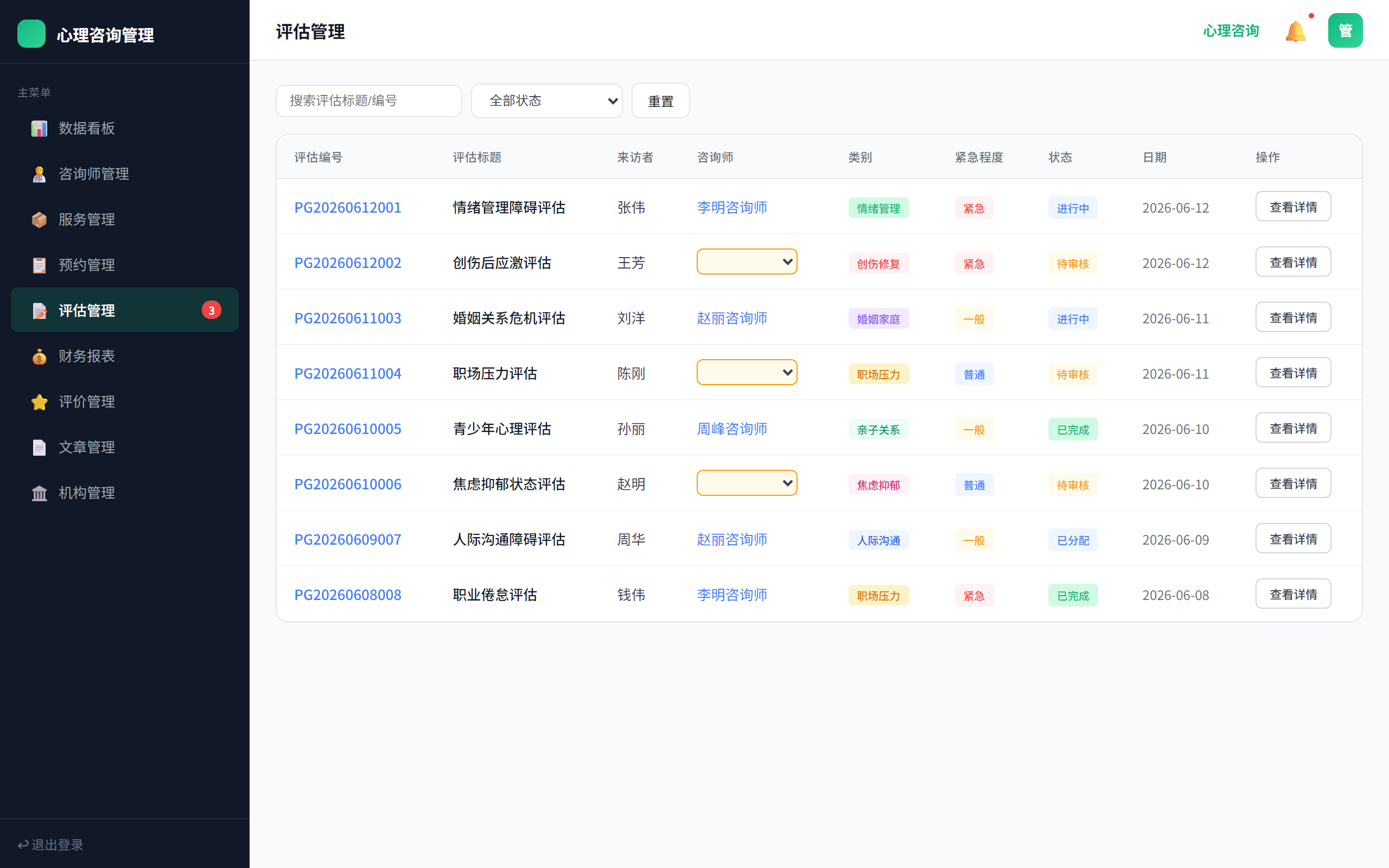This screenshot has height=868, width=1389.
Task: Click the 评估标题 column header
Action: pos(476,157)
